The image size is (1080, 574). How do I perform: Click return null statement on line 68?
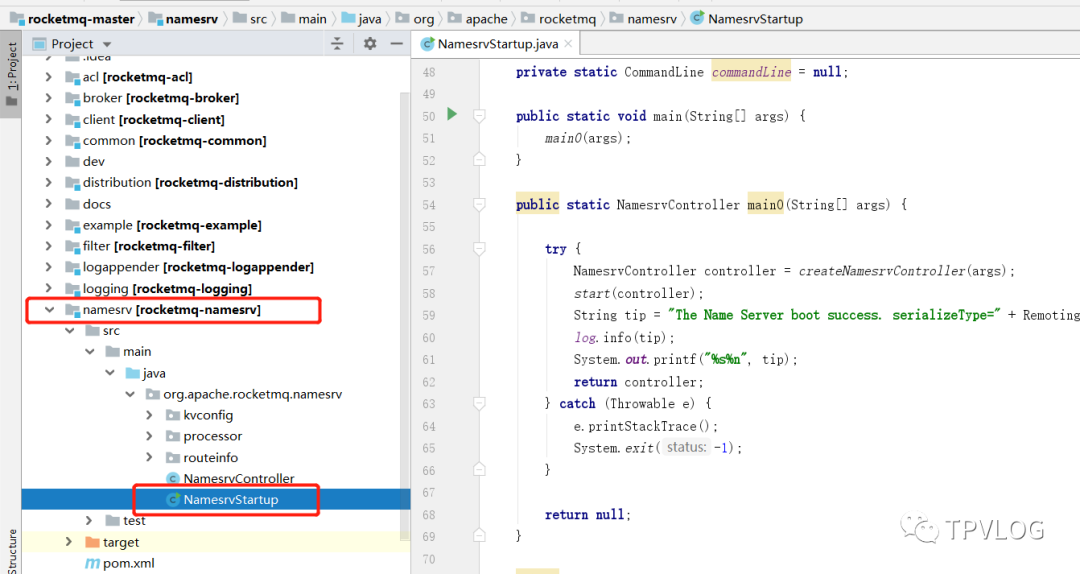pos(588,514)
